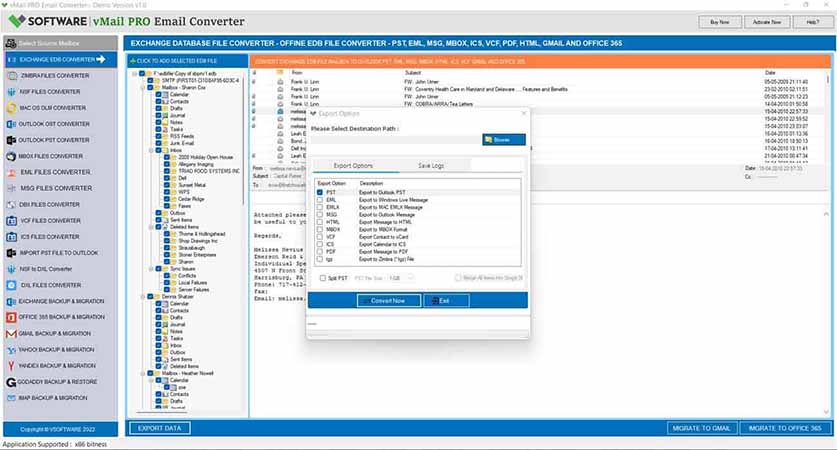Uncheck the PST export option checkbox
This screenshot has height=450, width=837.
pos(320,192)
